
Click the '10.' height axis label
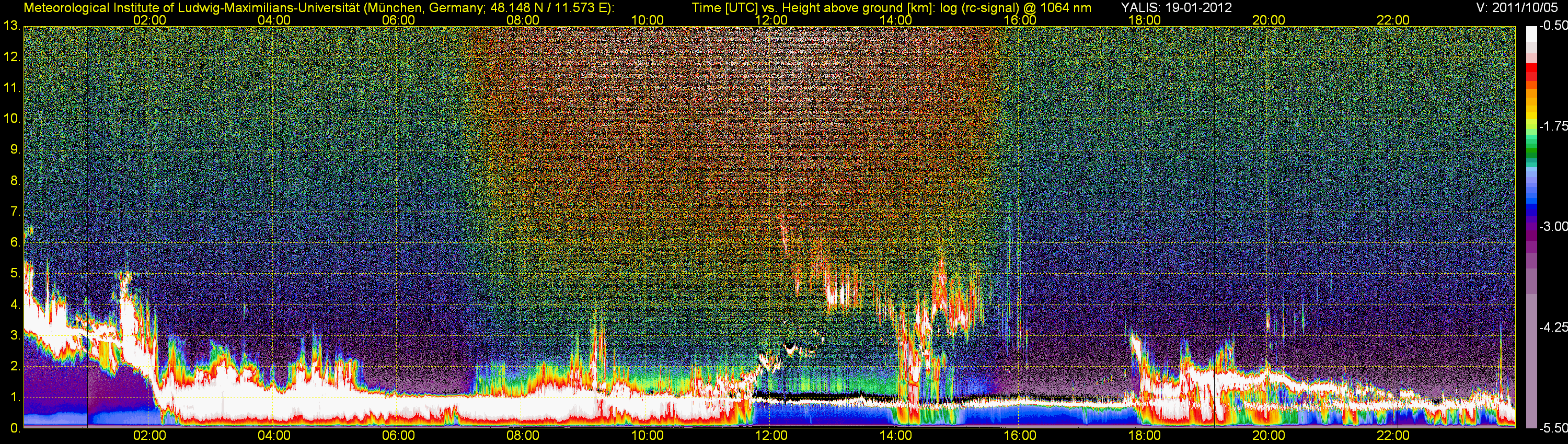point(11,119)
